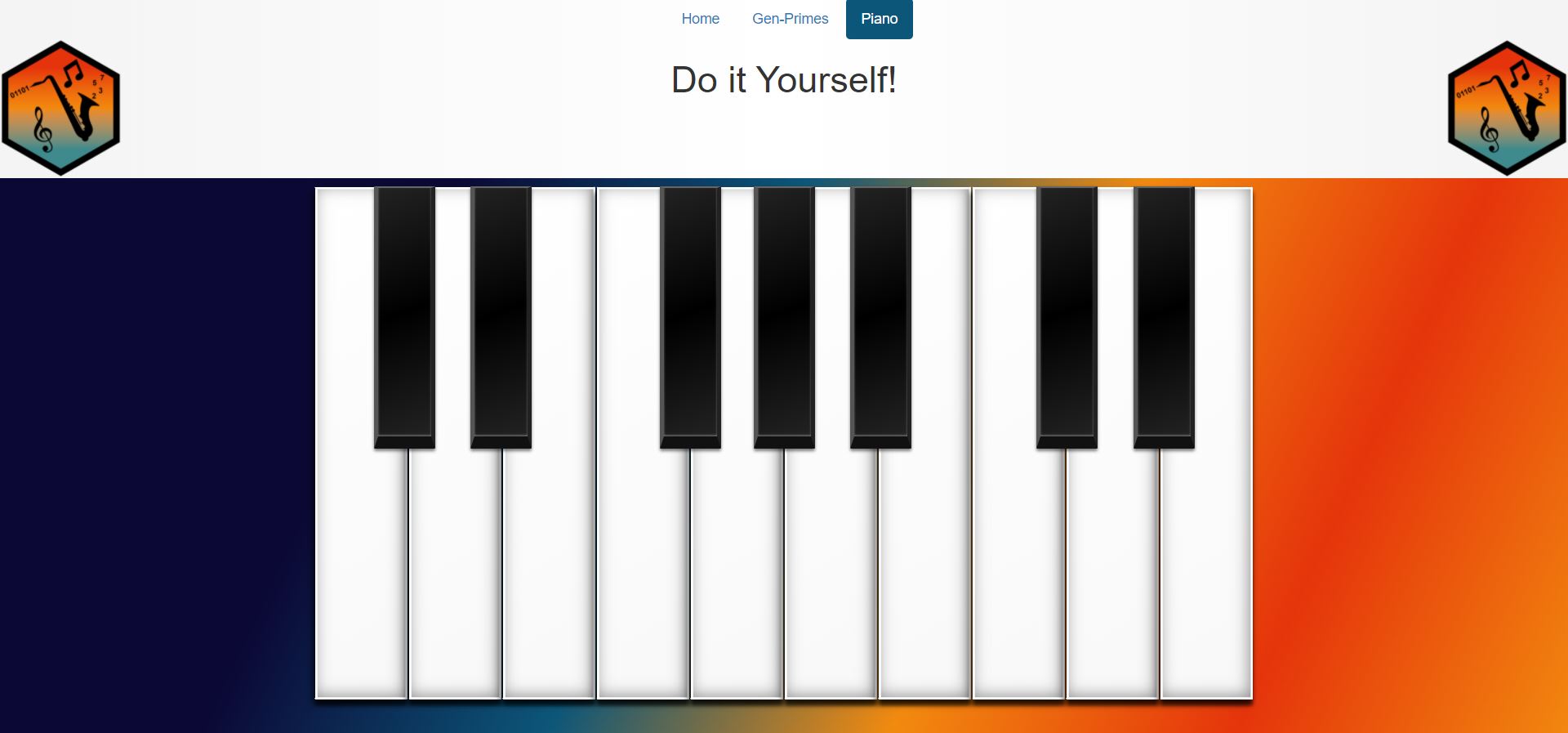1568x733 pixels.
Task: Click the left saxophone hexagon logo
Action: (x=61, y=108)
